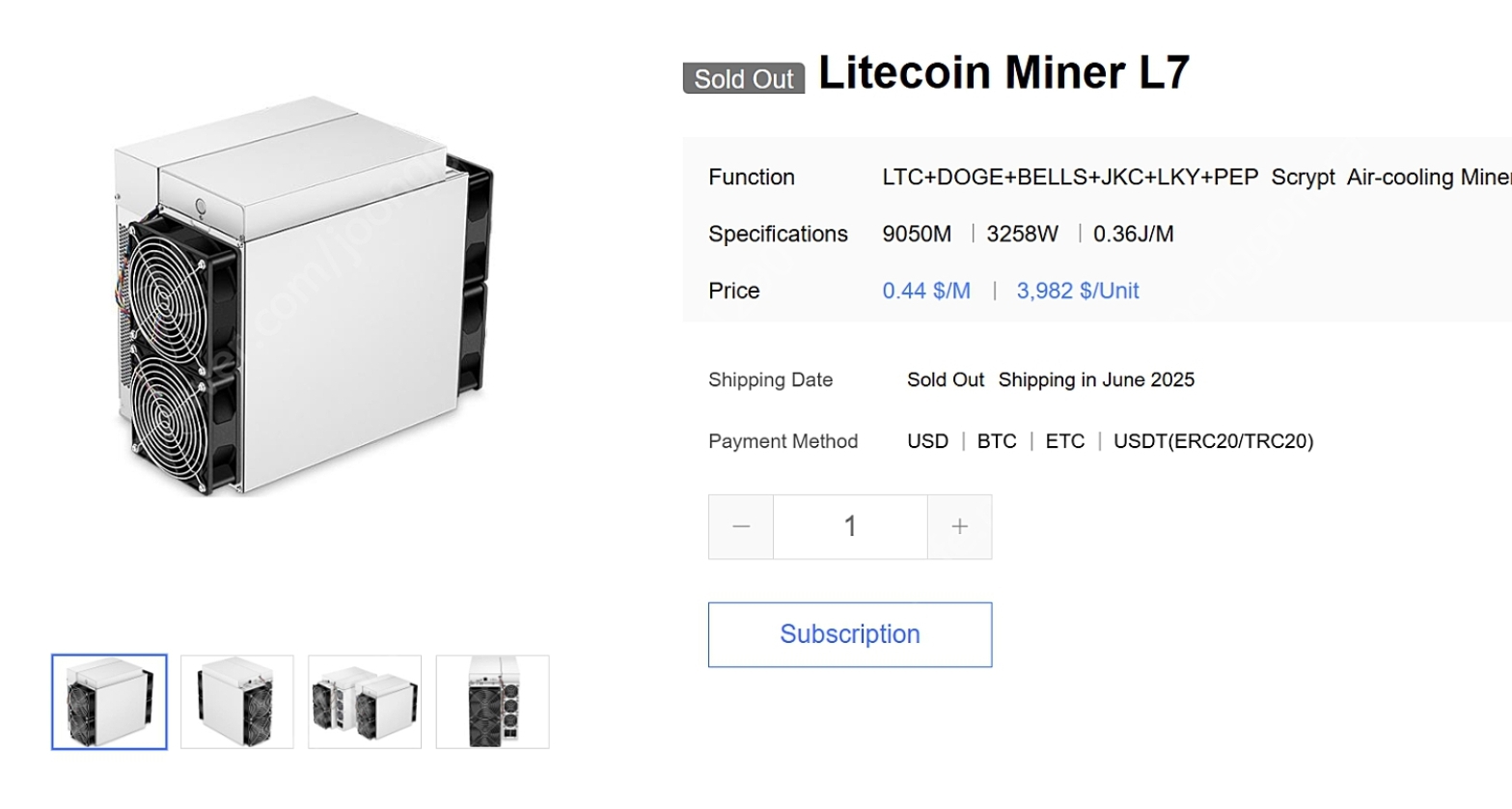This screenshot has height=809, width=1512.
Task: Decrease quantity with the minus button
Action: 740,527
